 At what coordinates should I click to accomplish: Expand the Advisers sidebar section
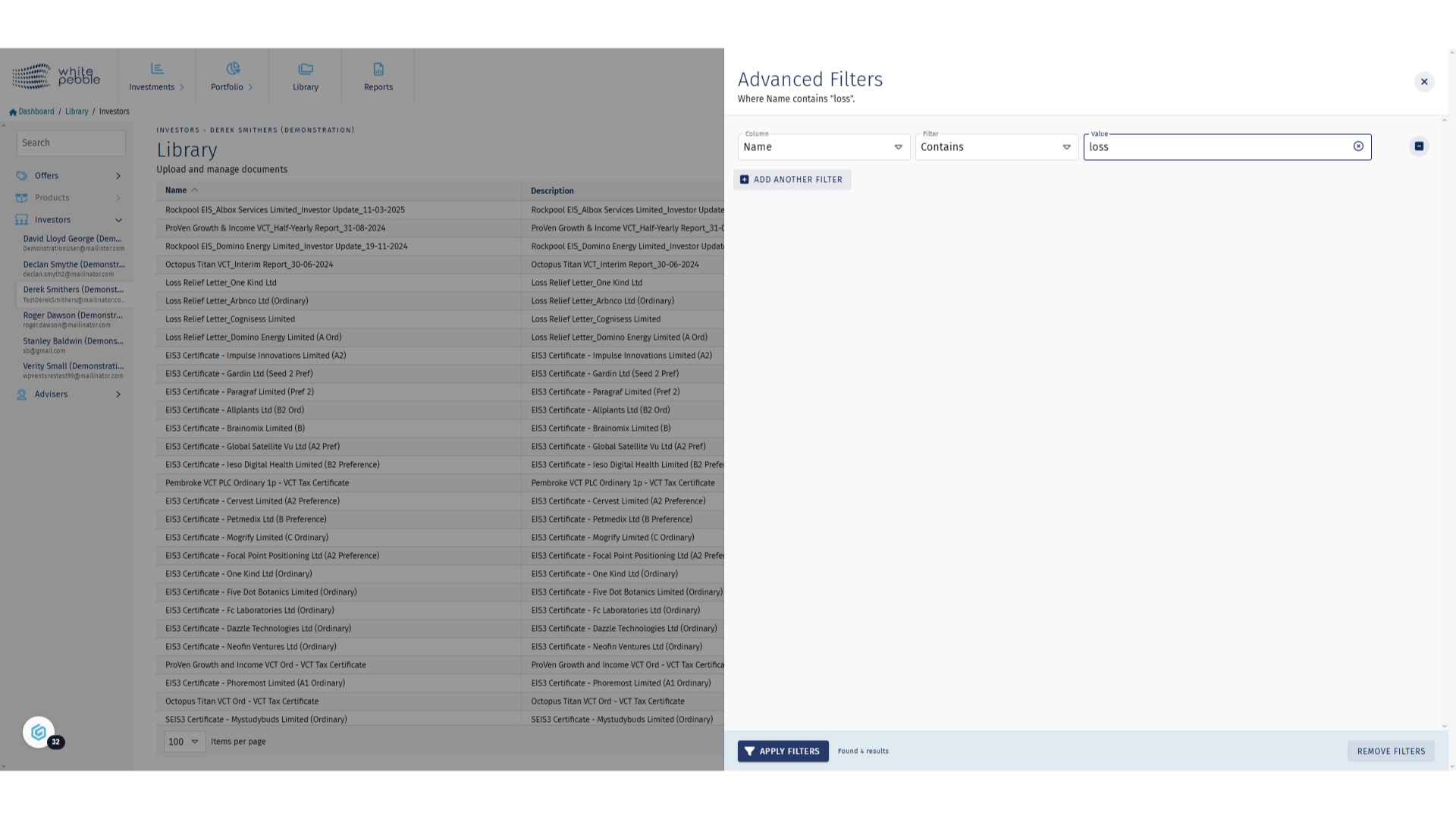click(x=118, y=394)
